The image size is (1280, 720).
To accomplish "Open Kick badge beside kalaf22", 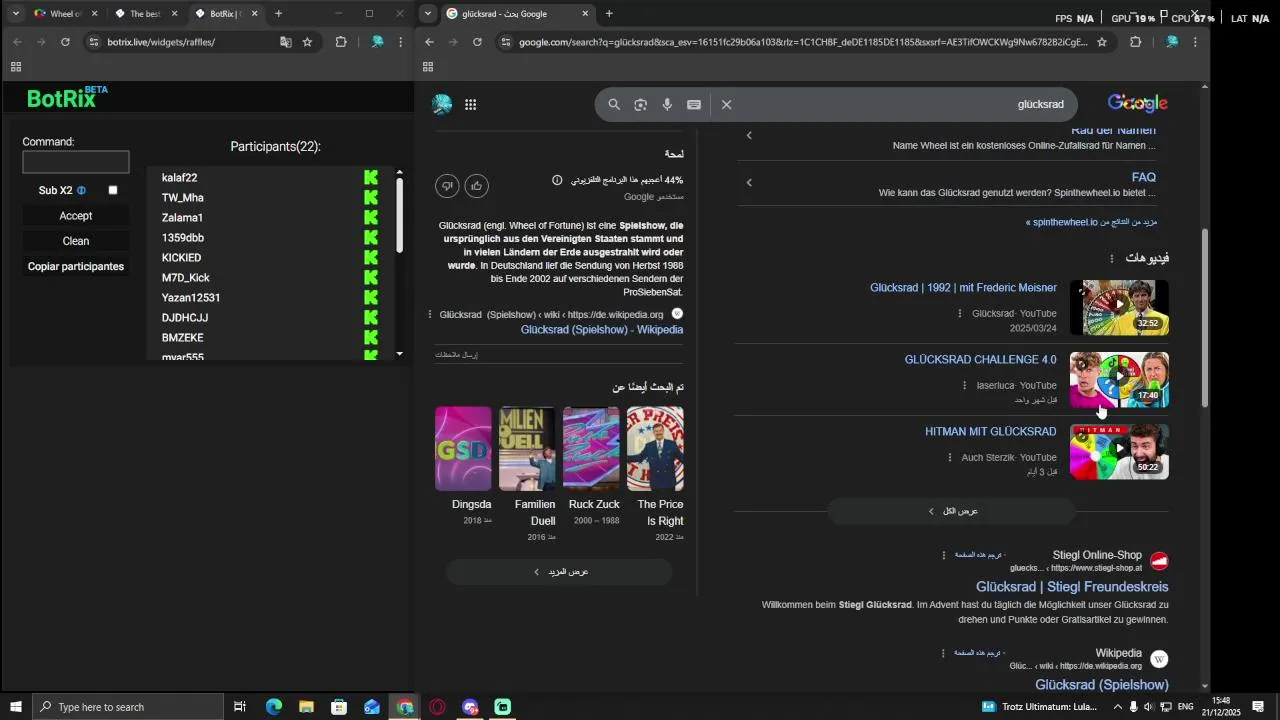I will [x=371, y=178].
